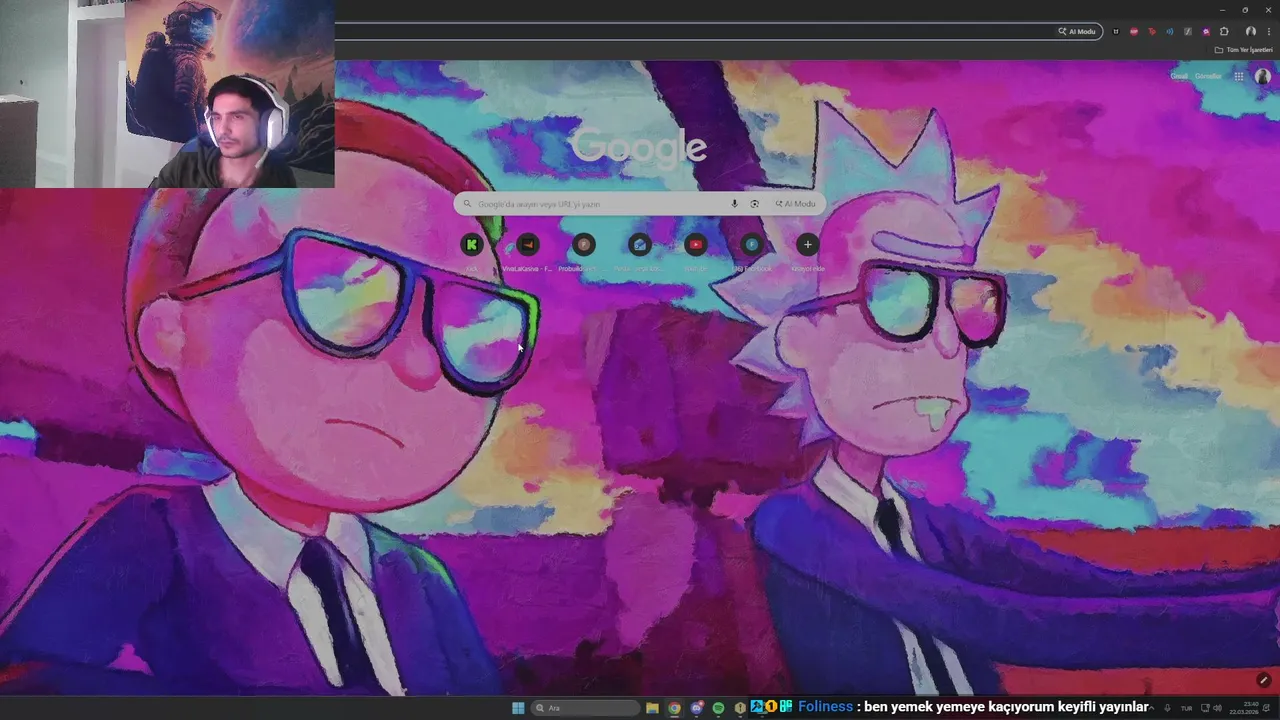The height and width of the screenshot is (720, 1280).
Task: Open the red ABP adblock extension
Action: click(x=1134, y=32)
